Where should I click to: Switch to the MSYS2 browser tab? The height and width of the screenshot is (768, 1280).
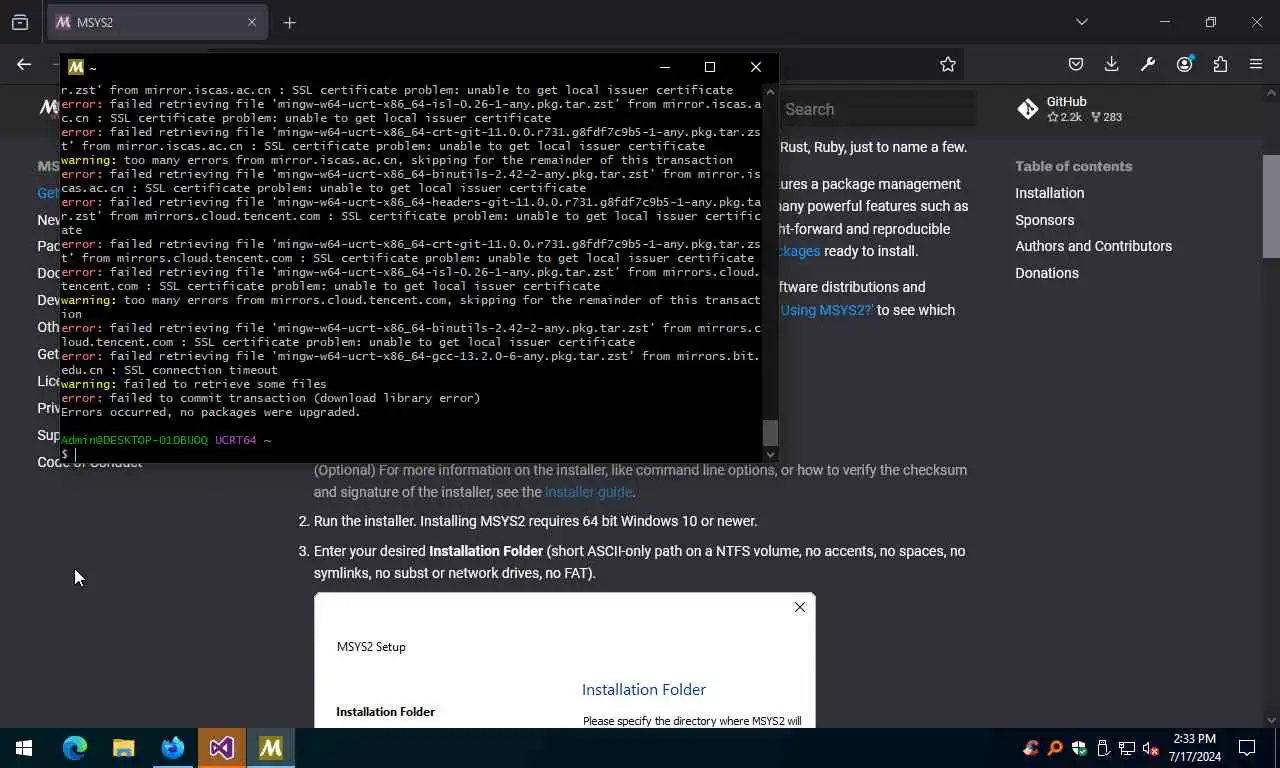[x=157, y=22]
